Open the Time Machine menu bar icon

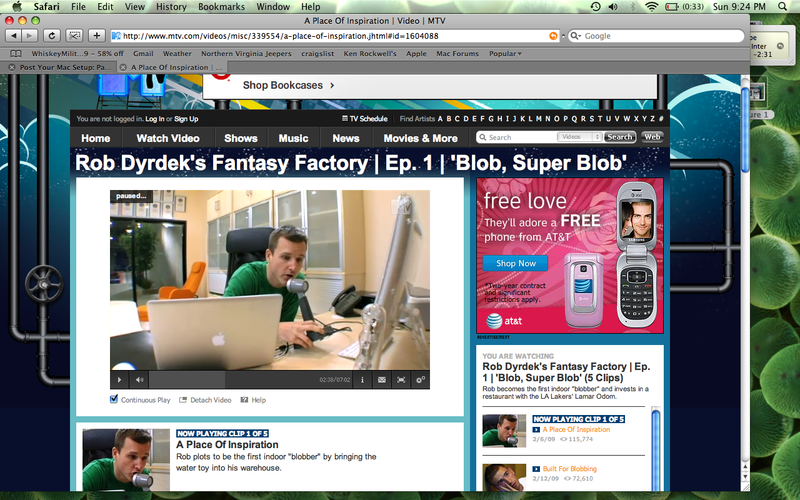coord(595,7)
